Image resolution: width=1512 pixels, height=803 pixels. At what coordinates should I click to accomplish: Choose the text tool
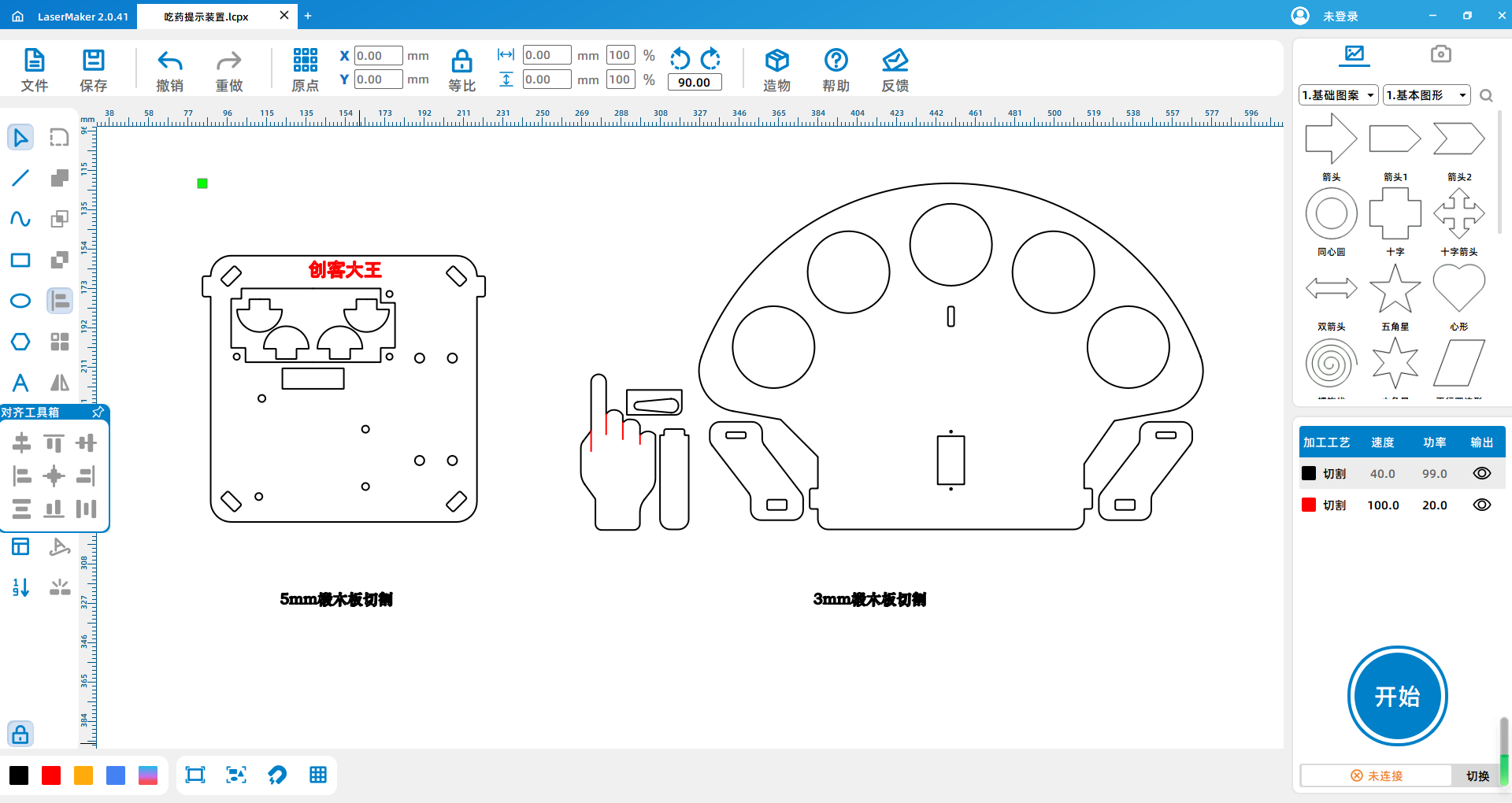[x=20, y=383]
